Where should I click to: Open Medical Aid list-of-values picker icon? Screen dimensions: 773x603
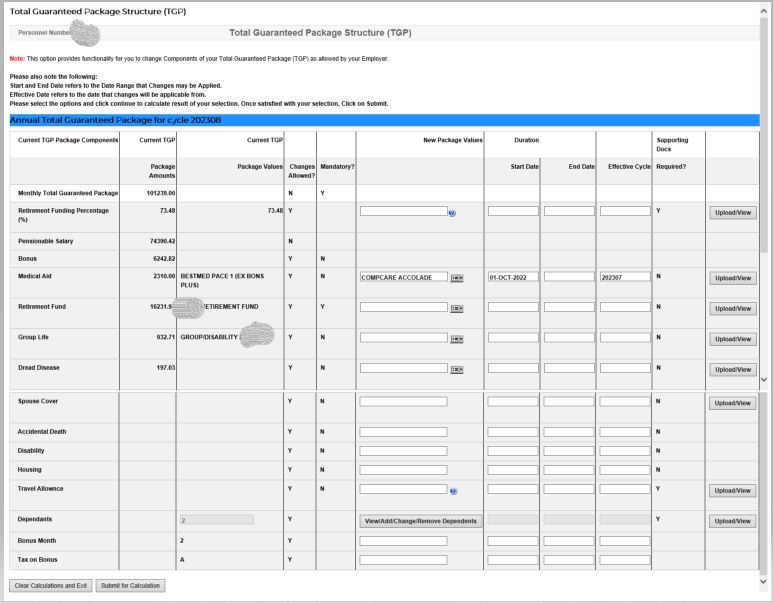[457, 278]
